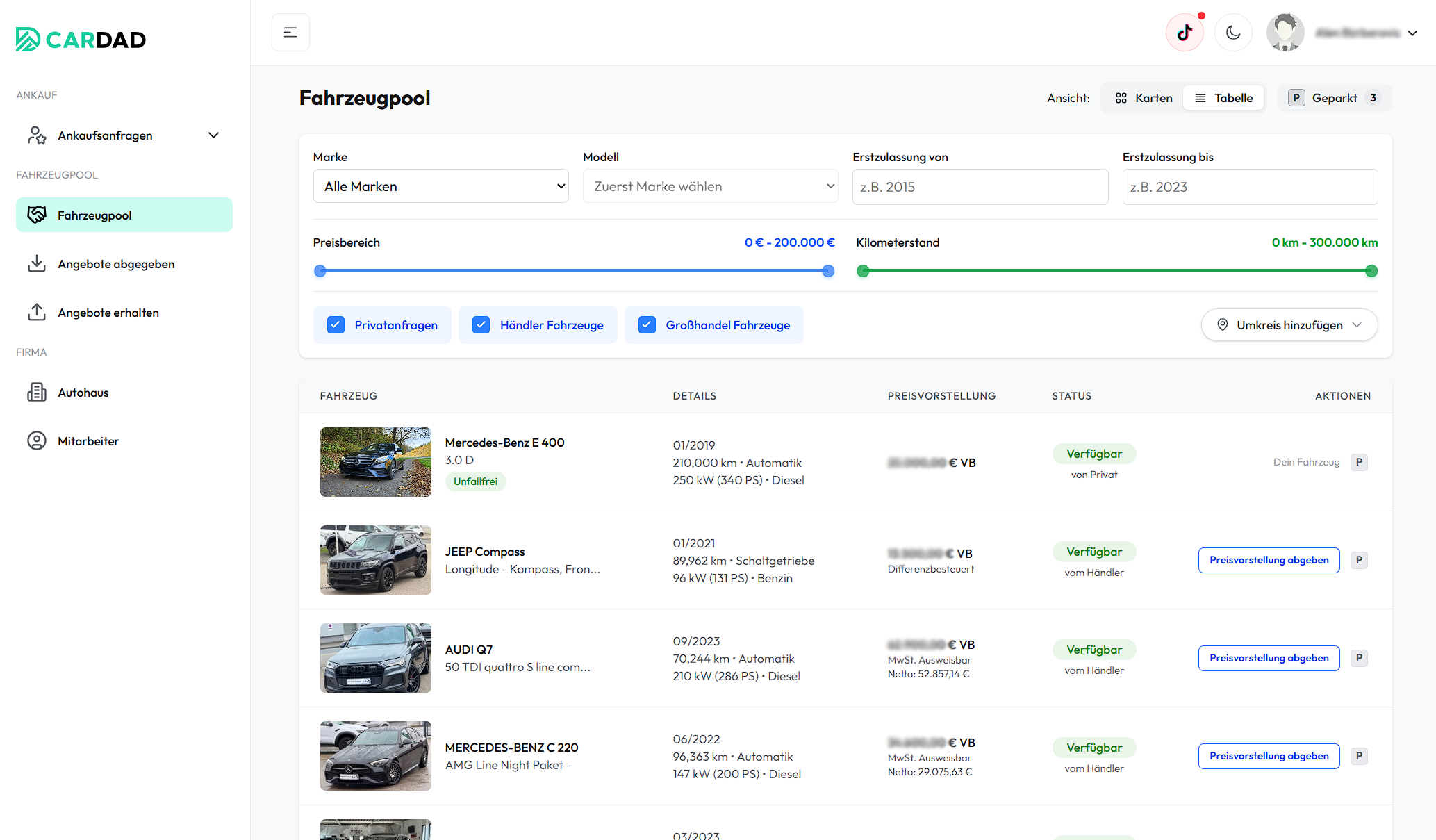This screenshot has width=1436, height=840.
Task: Click the TikTok icon in the header
Action: point(1185,33)
